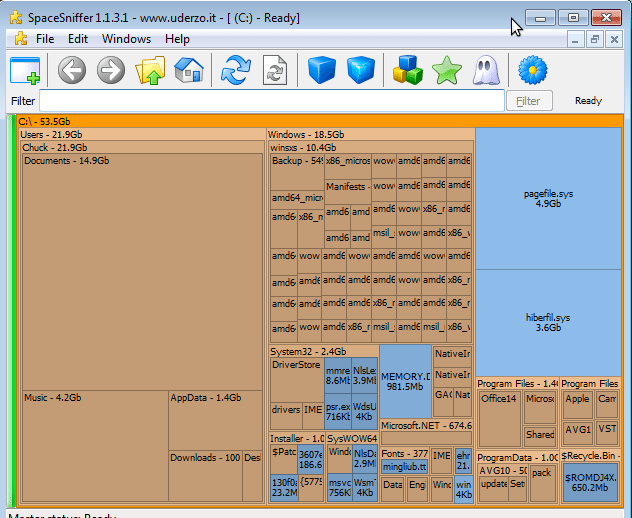
Task: Click the ProgramData - 1.0Gb header
Action: click(517, 458)
